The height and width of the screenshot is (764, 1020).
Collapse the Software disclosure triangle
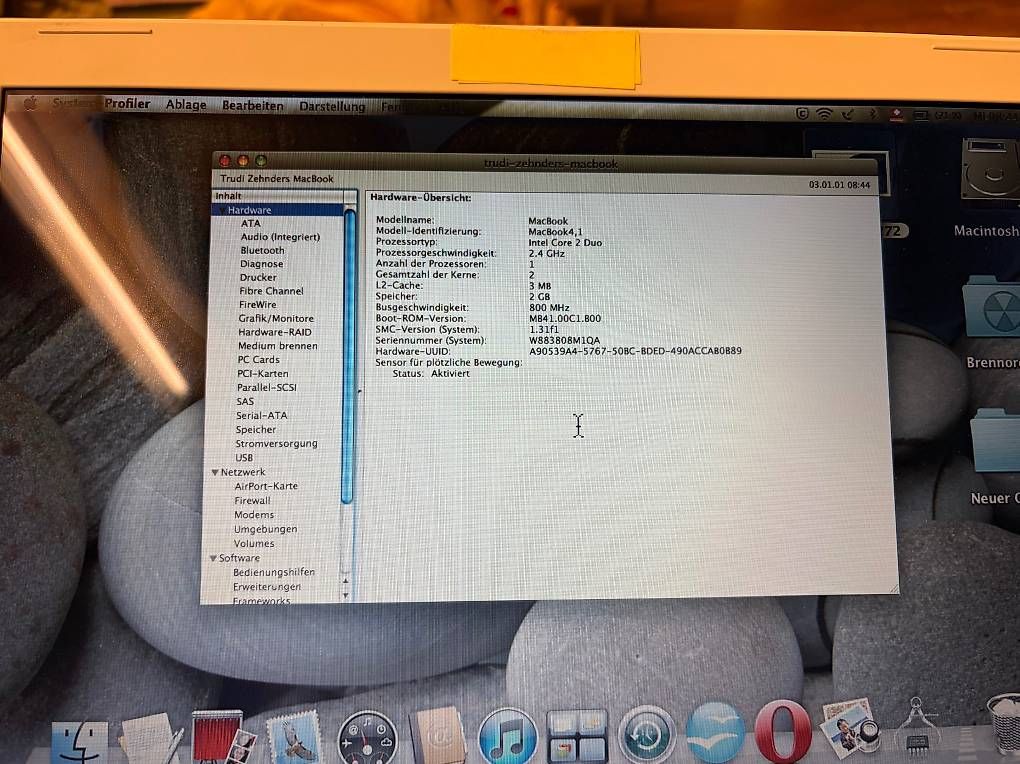(x=213, y=558)
